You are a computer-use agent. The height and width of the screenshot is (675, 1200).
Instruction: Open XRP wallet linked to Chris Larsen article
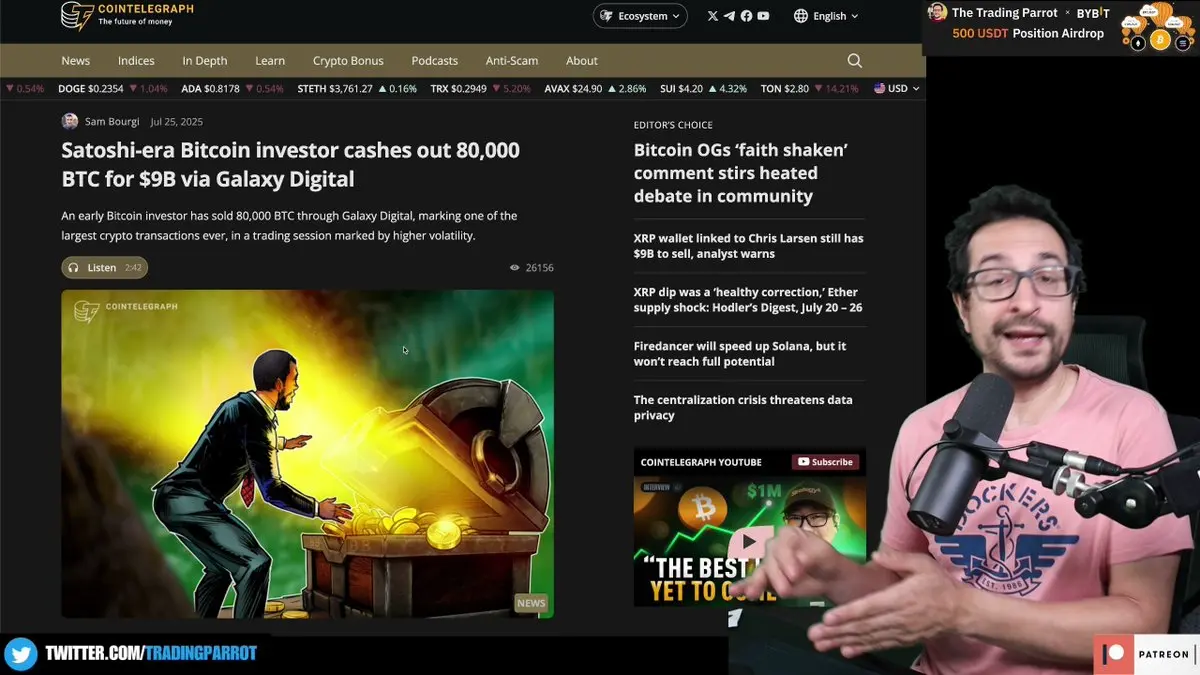click(748, 246)
